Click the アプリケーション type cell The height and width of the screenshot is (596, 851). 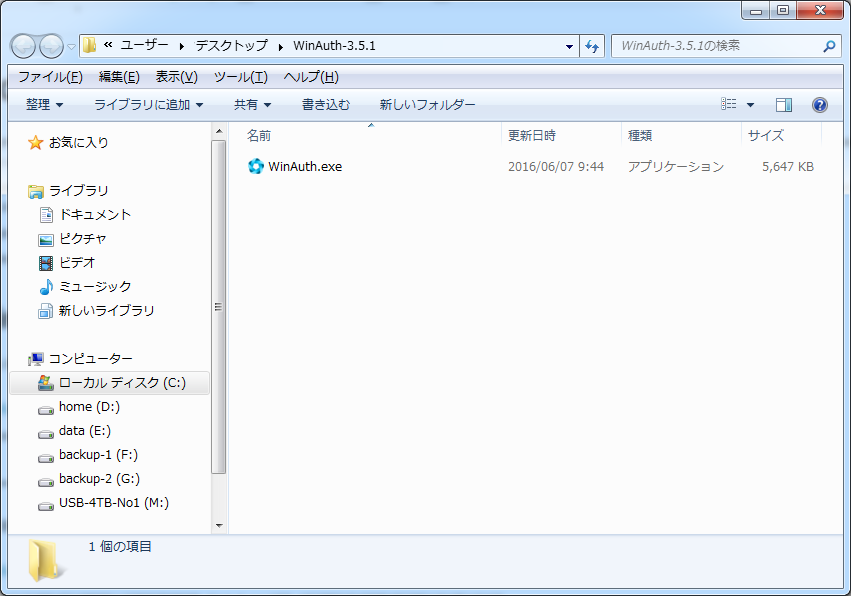click(676, 167)
